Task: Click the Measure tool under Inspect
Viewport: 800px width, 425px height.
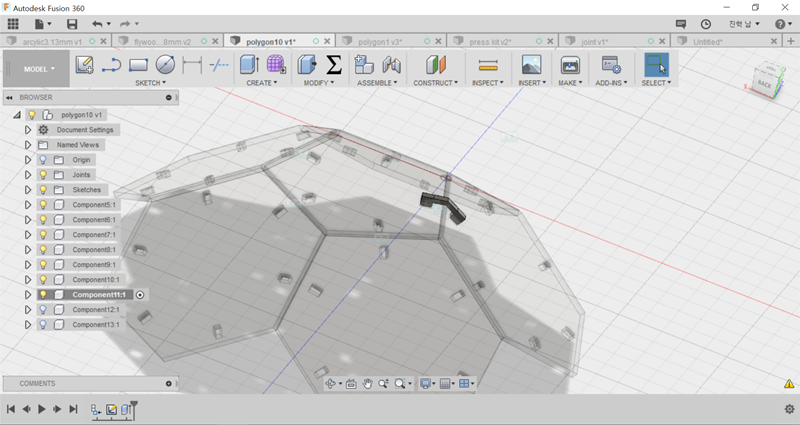Action: 488,65
